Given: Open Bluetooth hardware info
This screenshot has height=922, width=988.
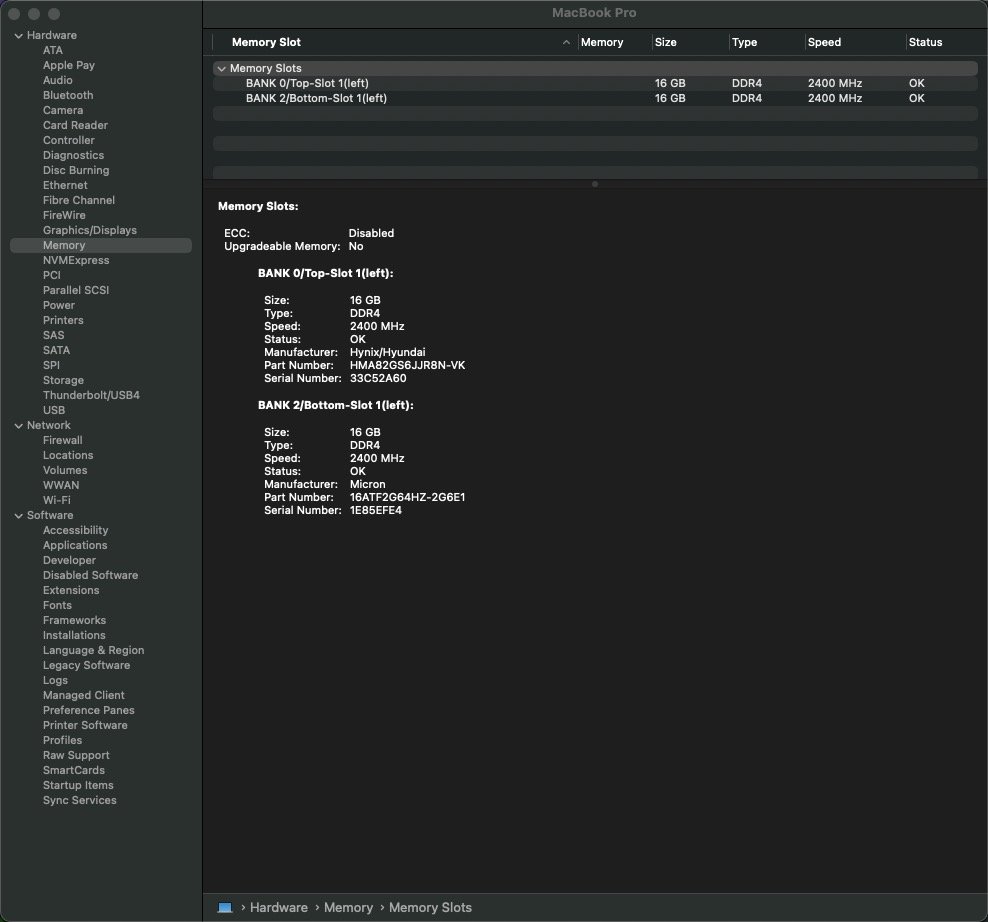Looking at the screenshot, I should 68,95.
